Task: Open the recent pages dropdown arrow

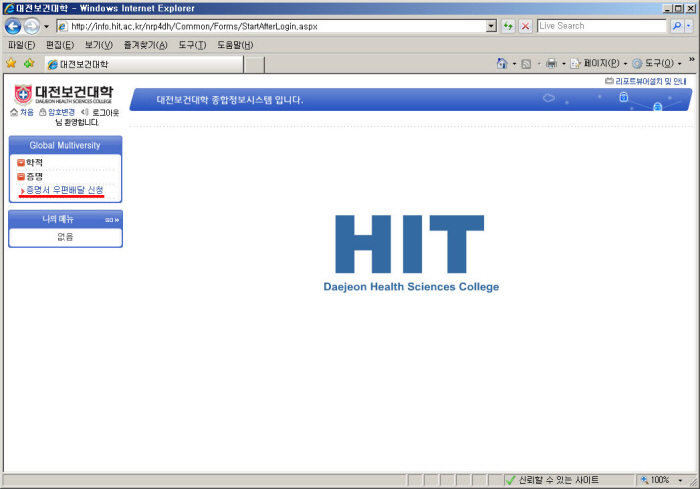Action: click(x=46, y=26)
